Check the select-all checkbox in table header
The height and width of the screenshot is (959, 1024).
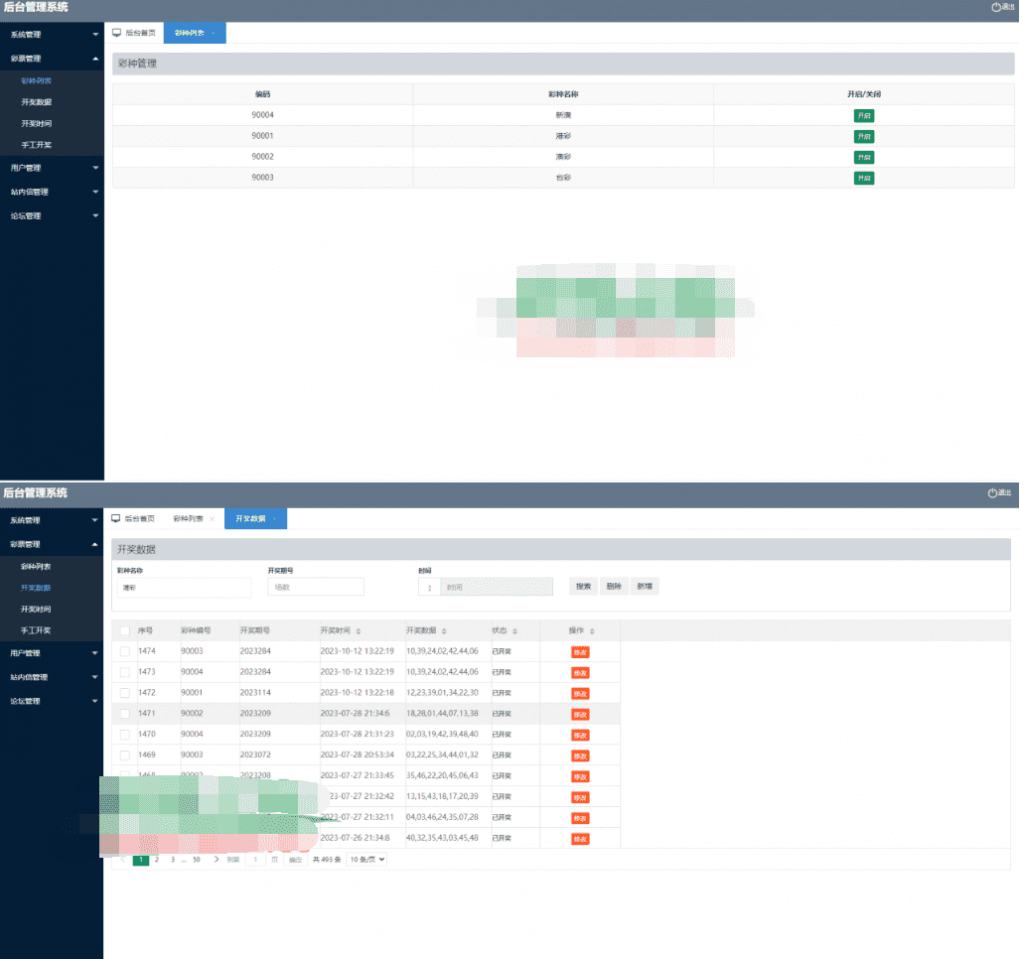pyautogui.click(x=125, y=631)
